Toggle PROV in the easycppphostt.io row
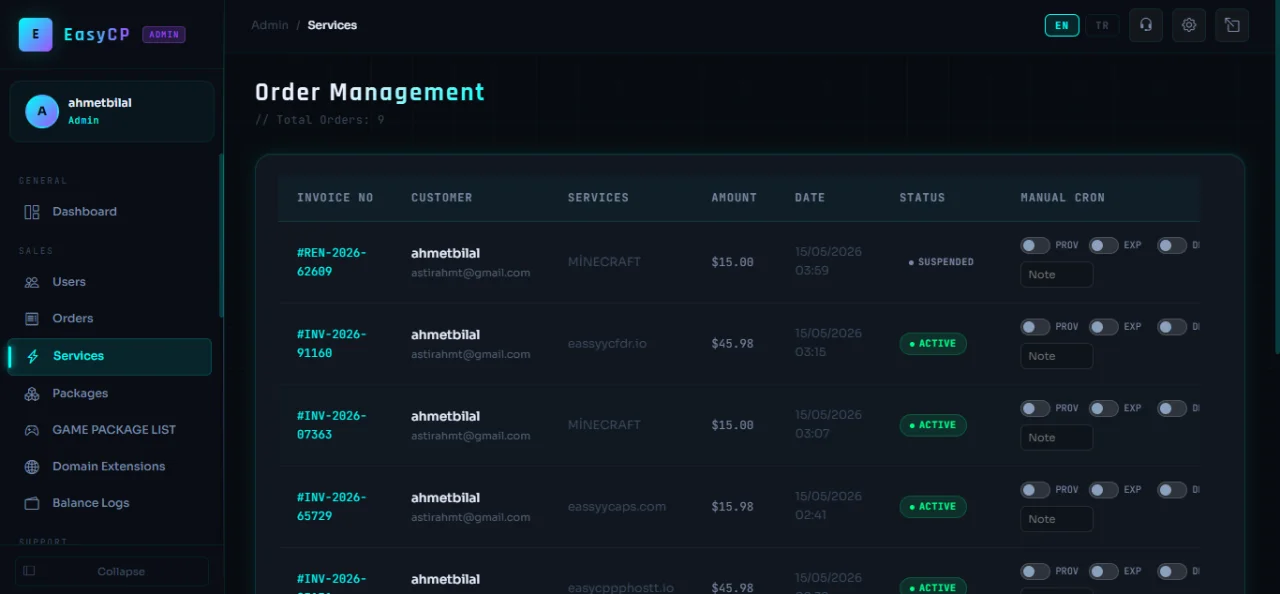This screenshot has width=1280, height=594. coord(1035,571)
